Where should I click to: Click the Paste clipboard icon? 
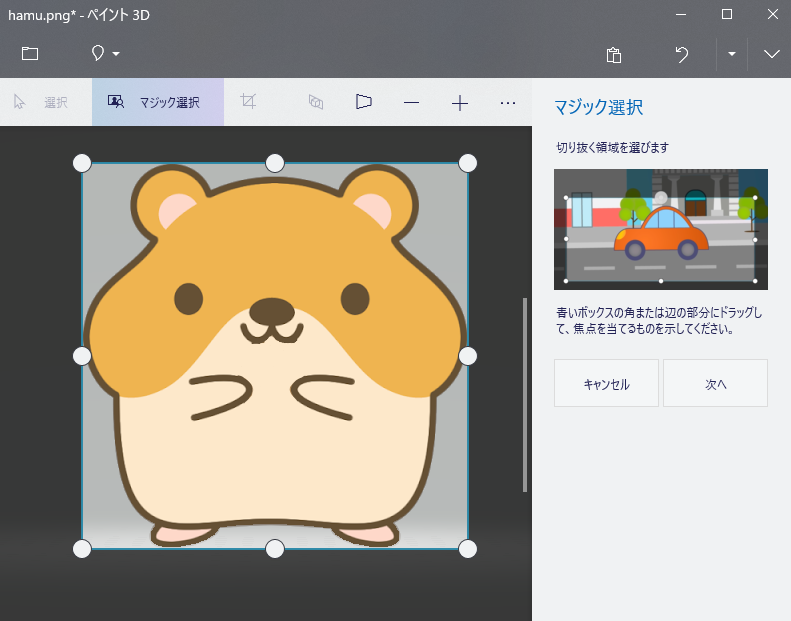click(x=613, y=54)
